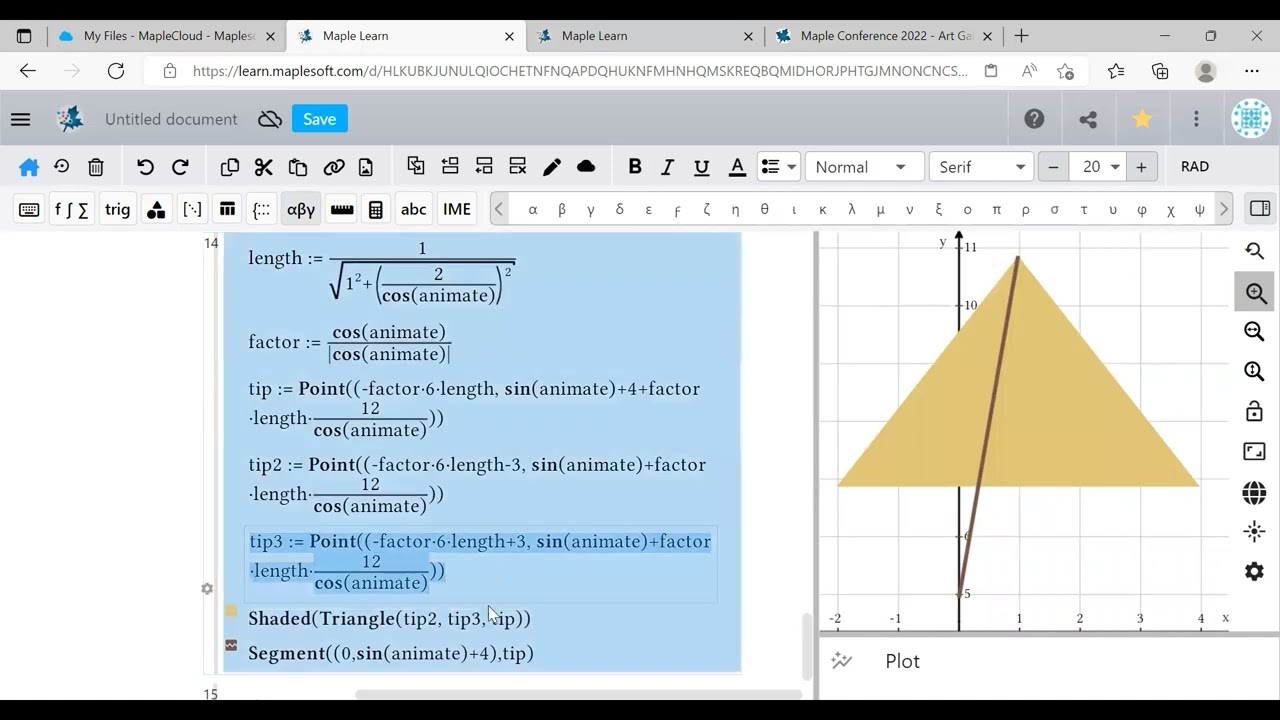Copy the selected content

(230, 167)
